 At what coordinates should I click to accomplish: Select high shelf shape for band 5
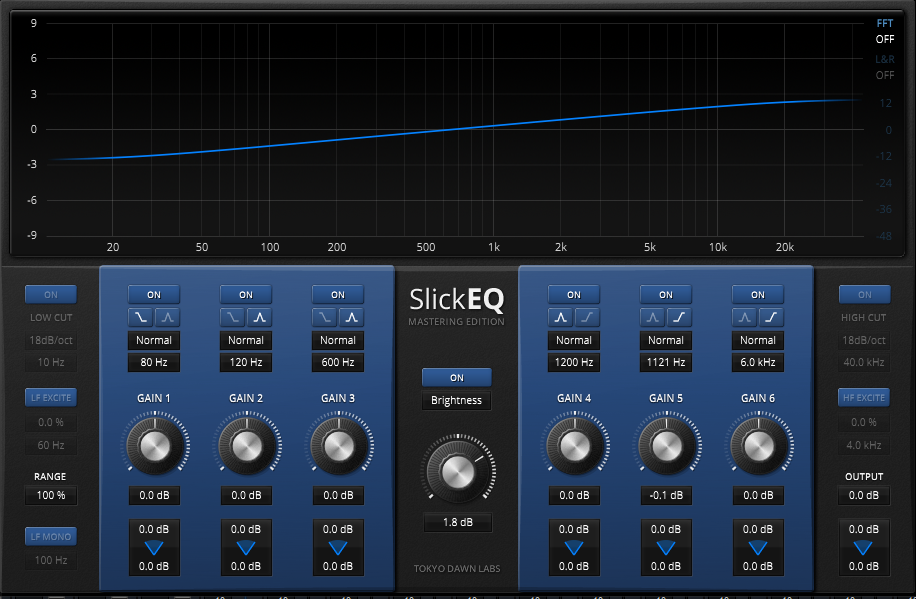679,317
